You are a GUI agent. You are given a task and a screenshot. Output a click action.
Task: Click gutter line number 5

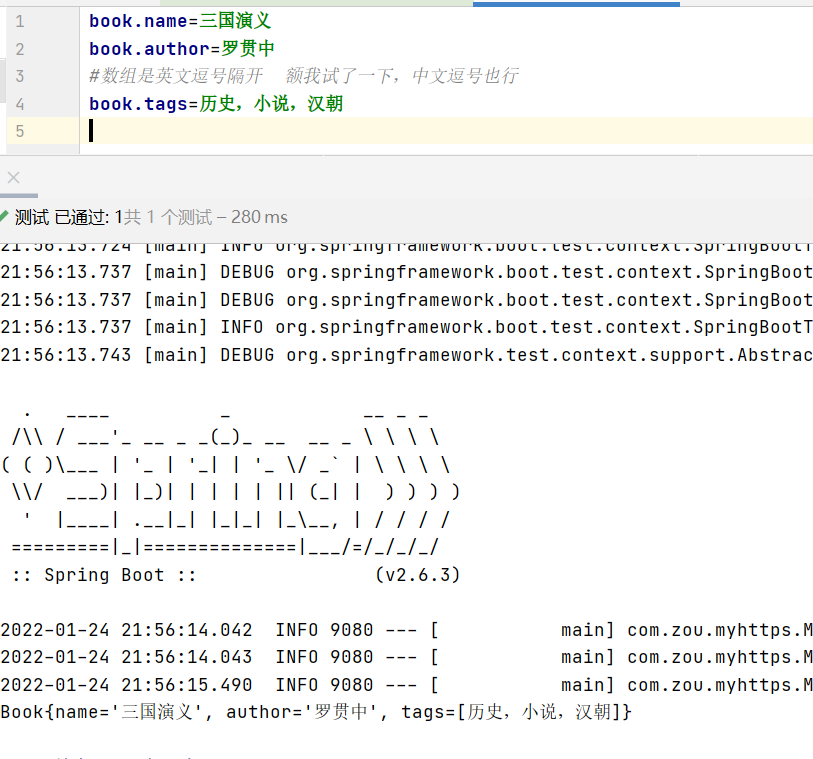[20, 131]
